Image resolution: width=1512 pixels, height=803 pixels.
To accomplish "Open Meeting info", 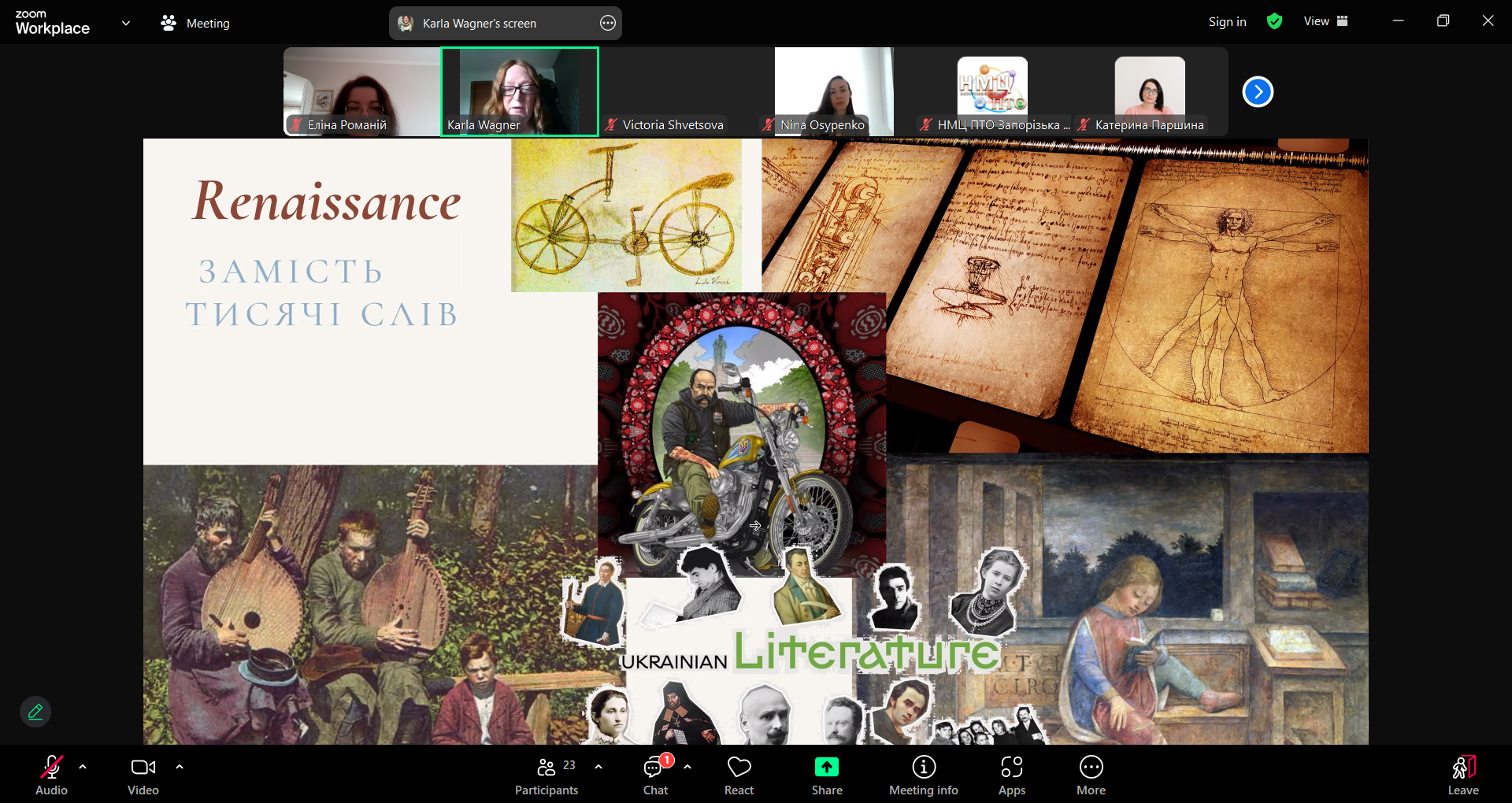I will point(923,775).
